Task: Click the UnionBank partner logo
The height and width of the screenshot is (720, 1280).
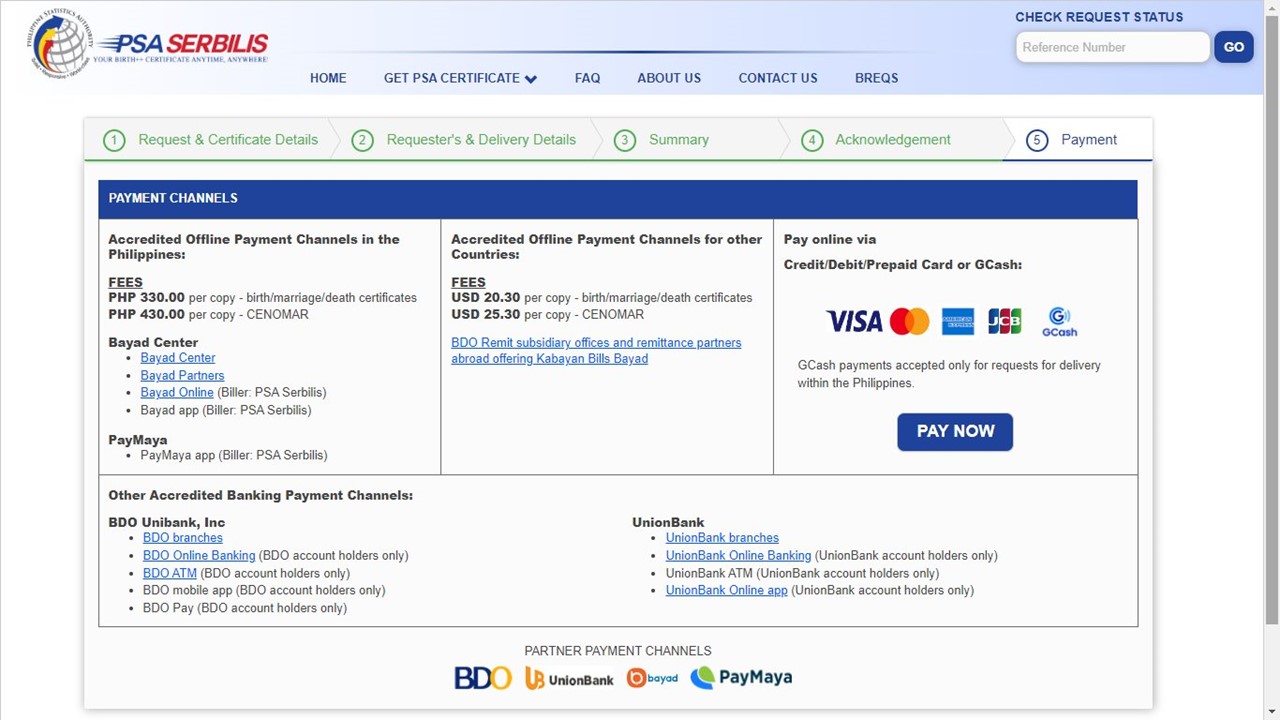Action: pos(569,679)
